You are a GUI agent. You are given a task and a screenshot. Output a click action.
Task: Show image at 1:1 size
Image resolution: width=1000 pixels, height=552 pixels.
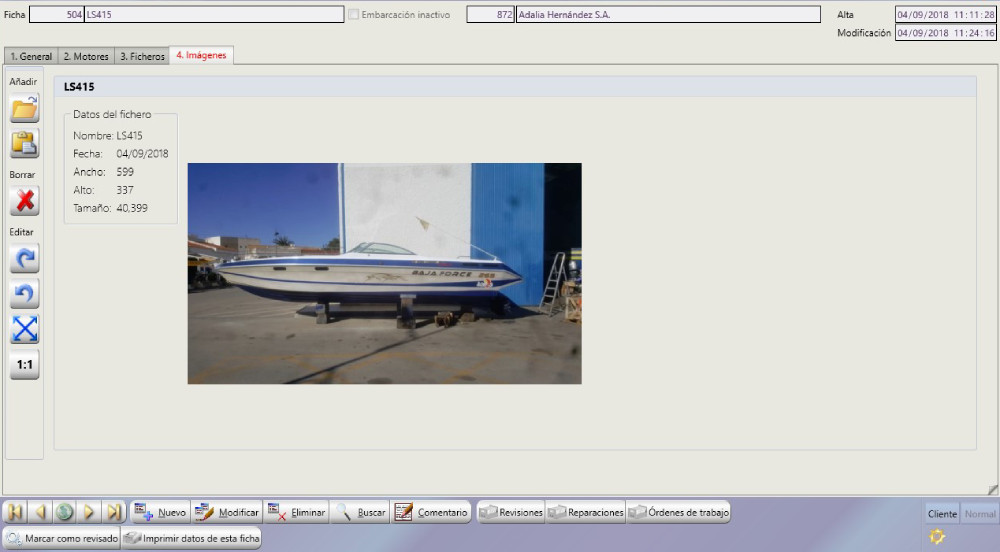(24, 365)
